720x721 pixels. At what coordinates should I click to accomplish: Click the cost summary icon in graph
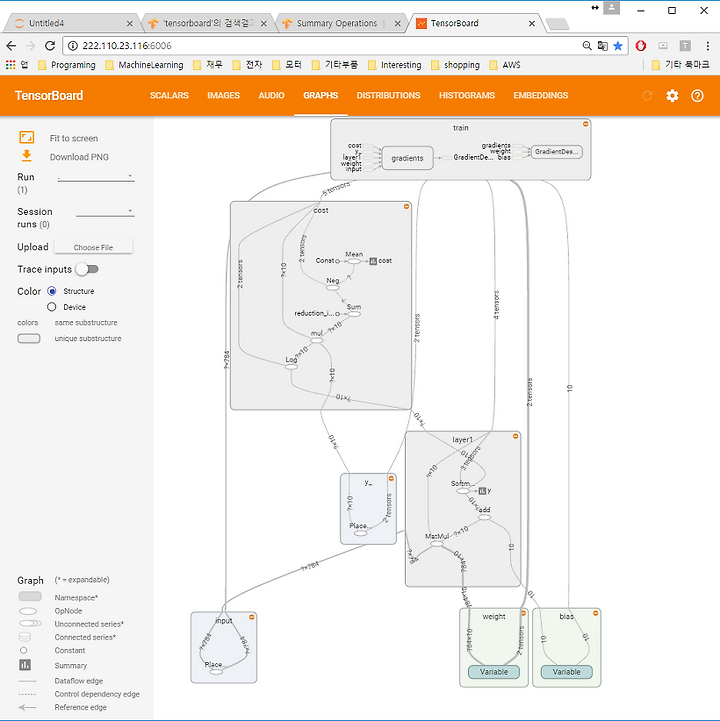pos(373,261)
